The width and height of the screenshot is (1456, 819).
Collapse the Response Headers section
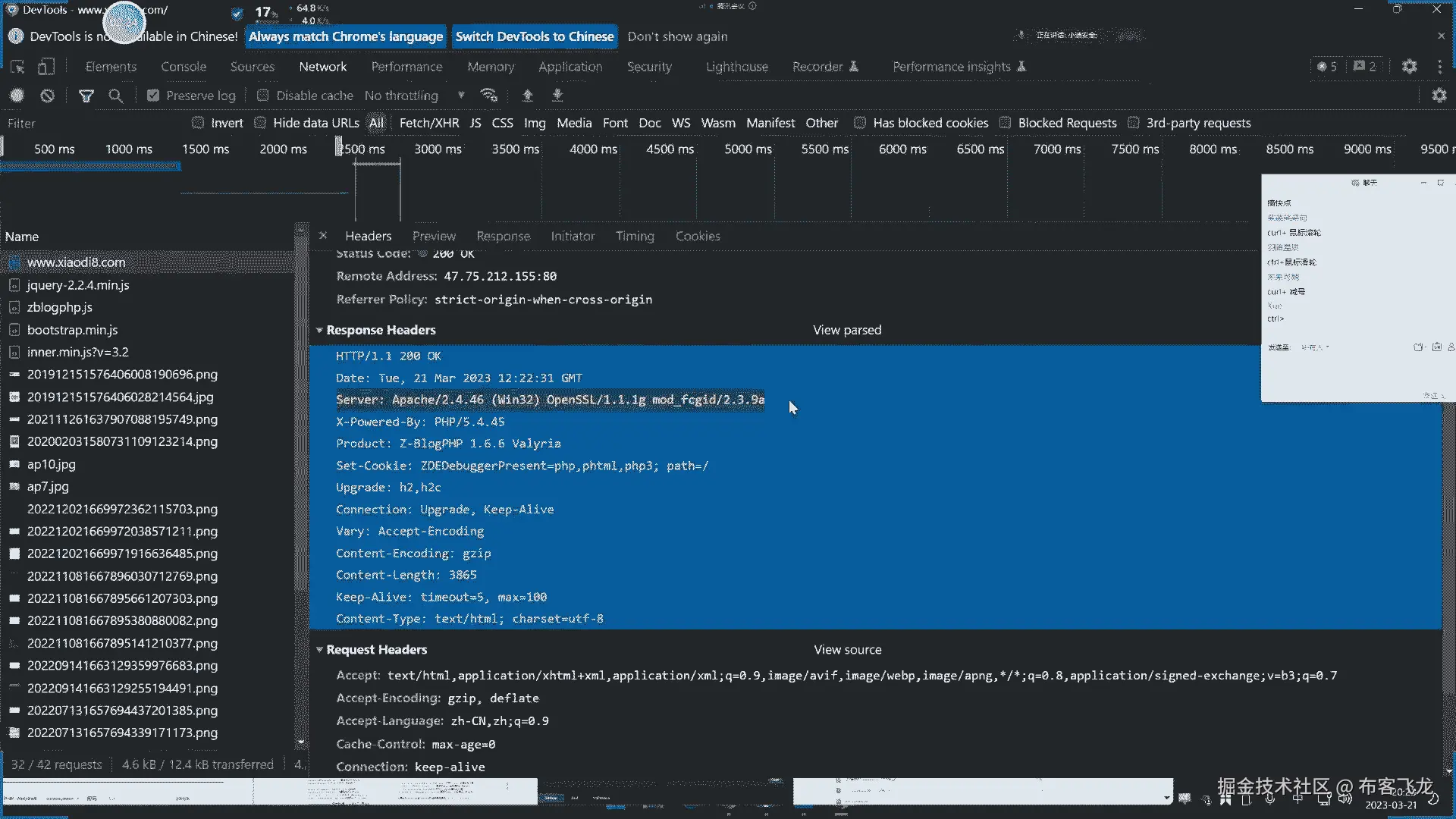[319, 331]
